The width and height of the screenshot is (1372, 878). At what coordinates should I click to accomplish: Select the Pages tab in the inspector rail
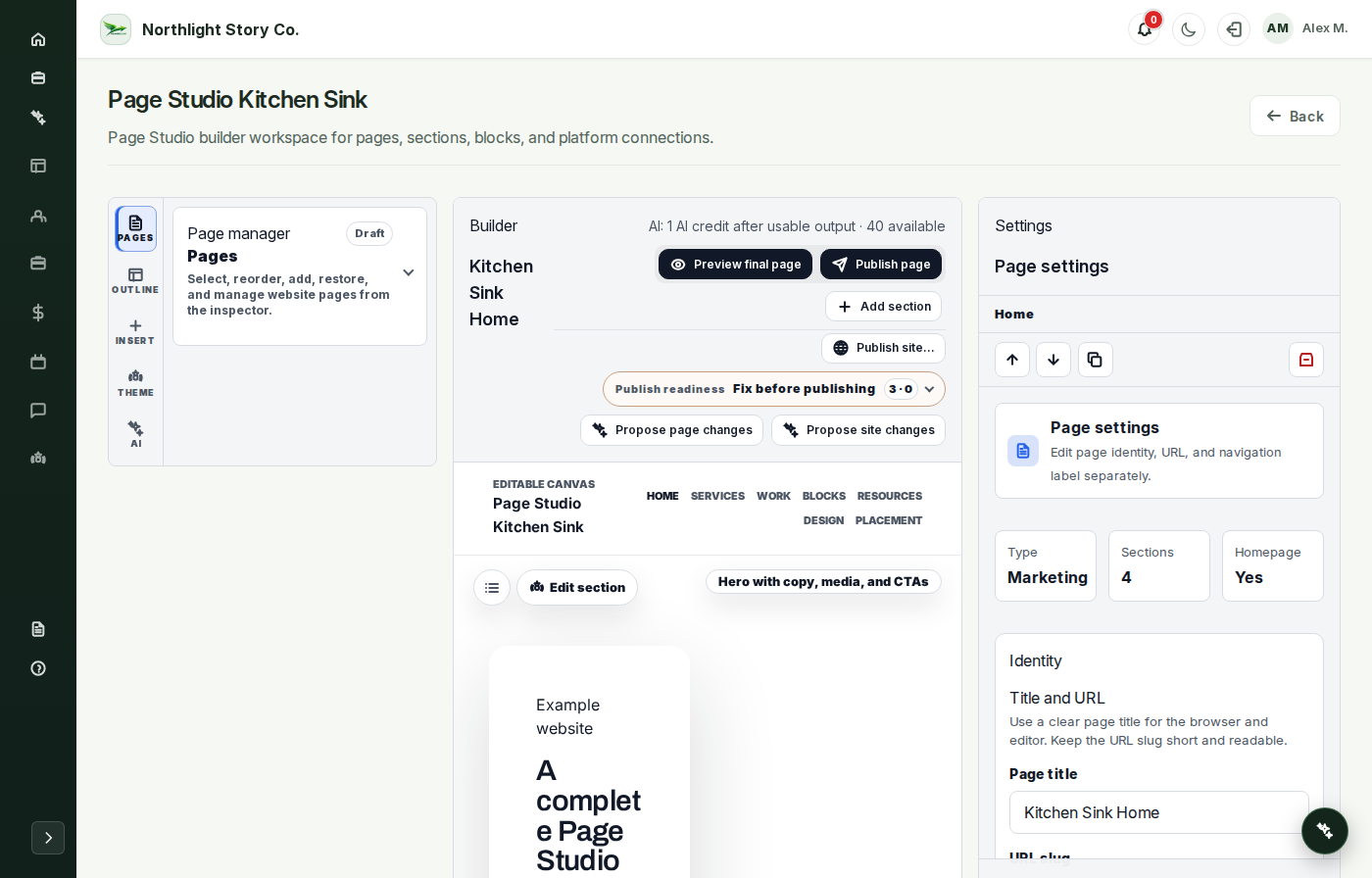(x=135, y=228)
